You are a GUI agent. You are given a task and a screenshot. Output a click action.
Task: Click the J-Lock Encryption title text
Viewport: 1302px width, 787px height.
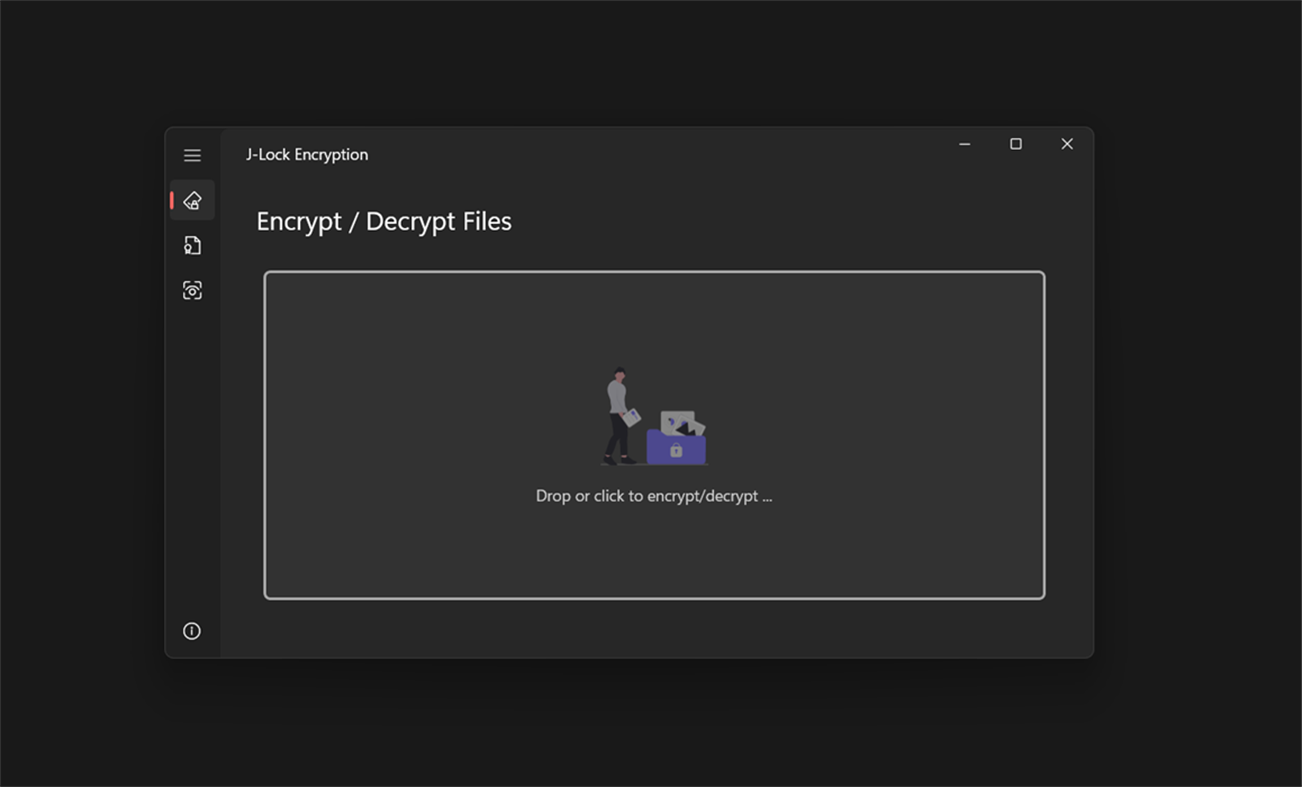[x=307, y=154]
